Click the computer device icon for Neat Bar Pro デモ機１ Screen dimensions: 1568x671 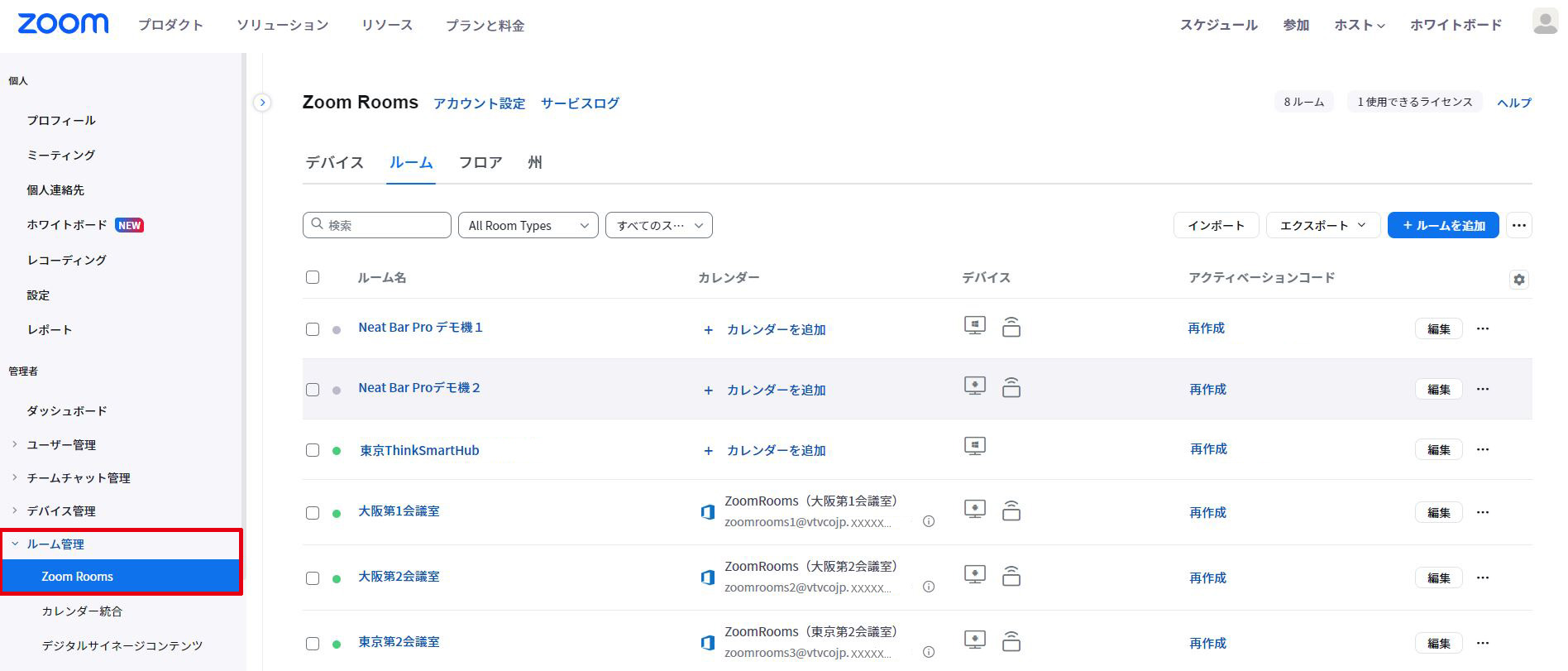pos(975,326)
